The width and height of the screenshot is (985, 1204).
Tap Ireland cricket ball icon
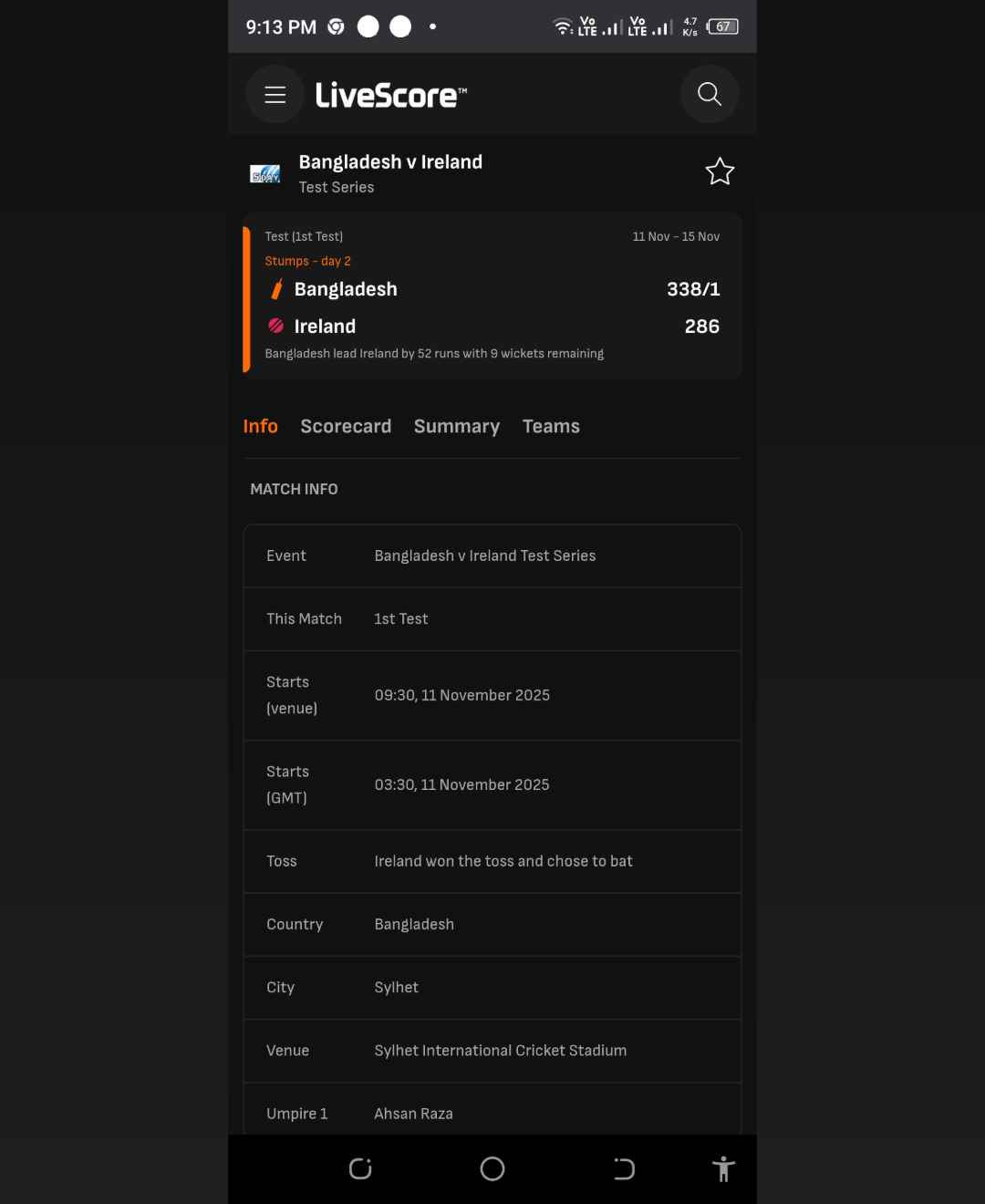tap(276, 326)
